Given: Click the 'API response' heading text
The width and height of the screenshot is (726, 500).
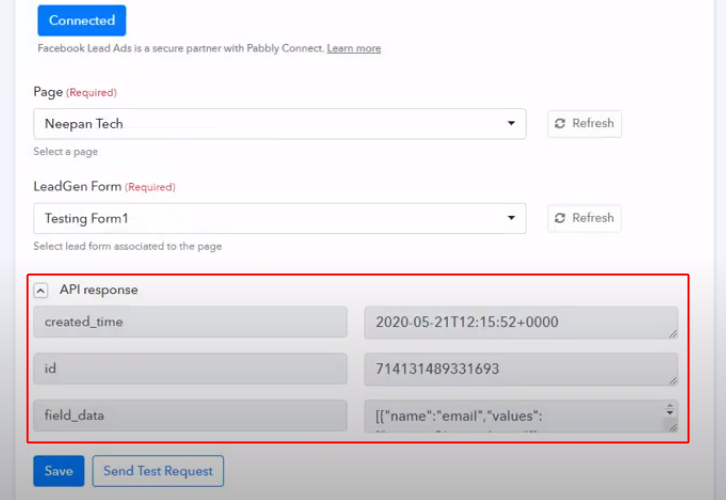Looking at the screenshot, I should [x=99, y=290].
